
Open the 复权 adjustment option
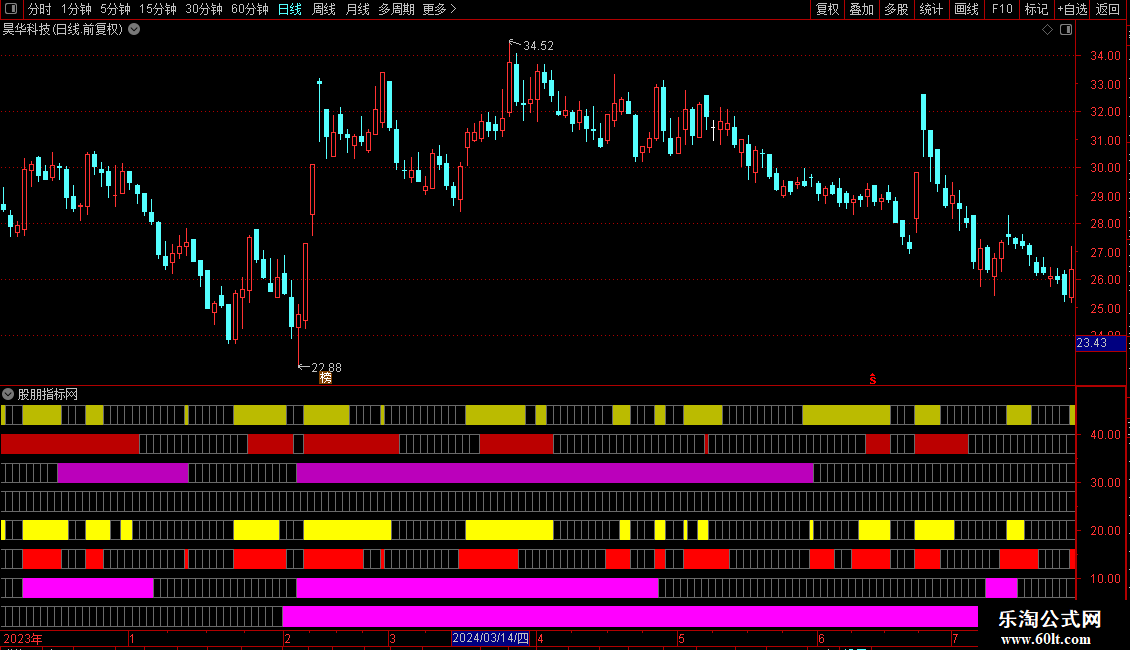827,9
